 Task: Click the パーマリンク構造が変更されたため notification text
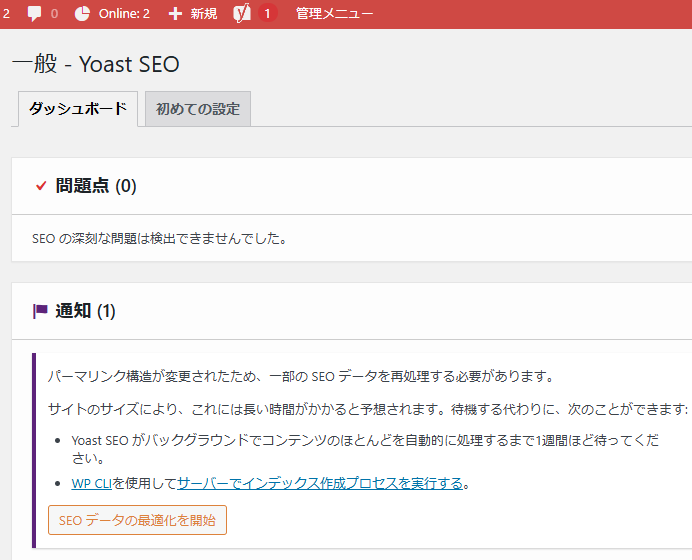(x=300, y=376)
